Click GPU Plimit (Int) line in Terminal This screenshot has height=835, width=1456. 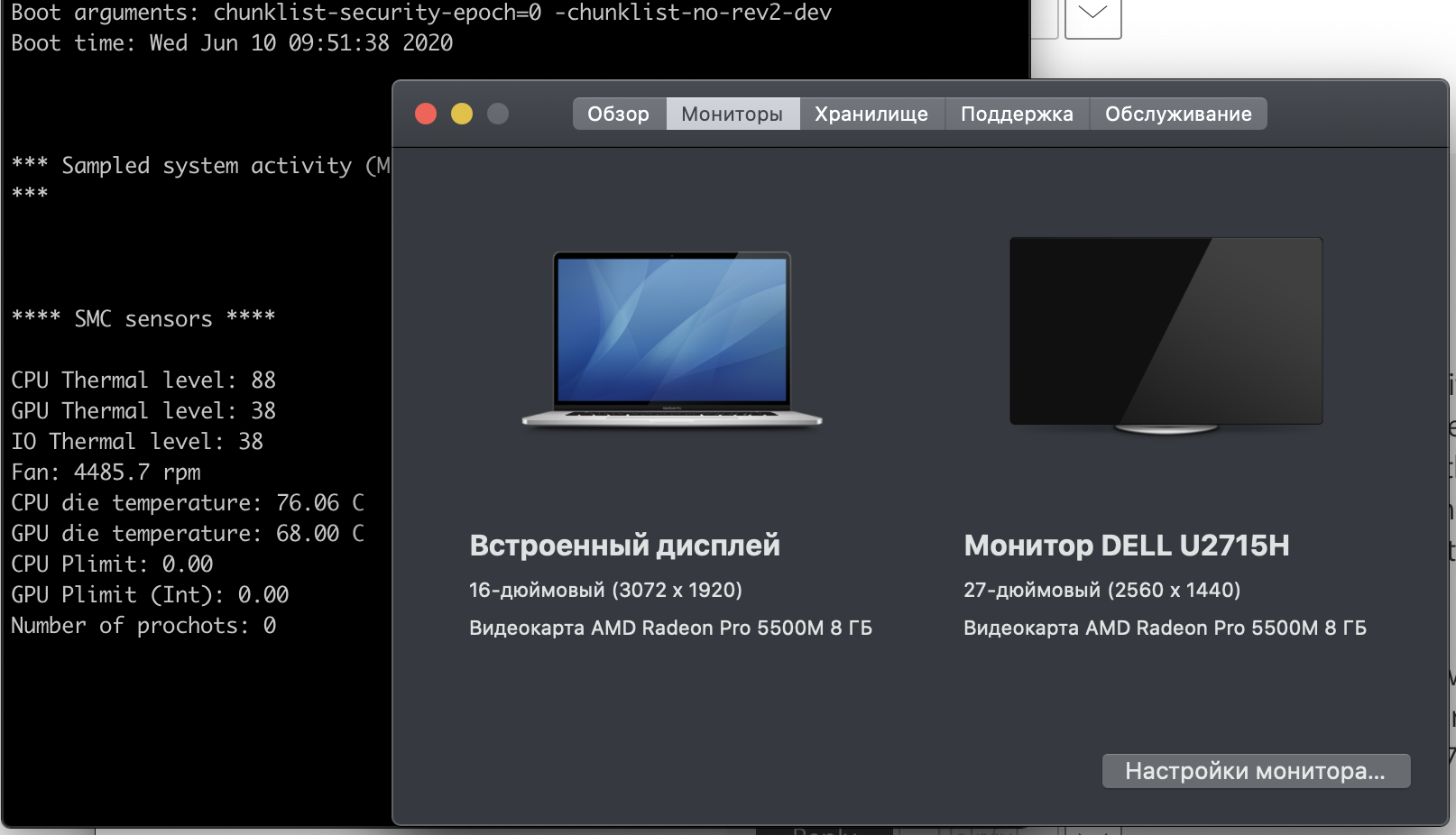[150, 594]
